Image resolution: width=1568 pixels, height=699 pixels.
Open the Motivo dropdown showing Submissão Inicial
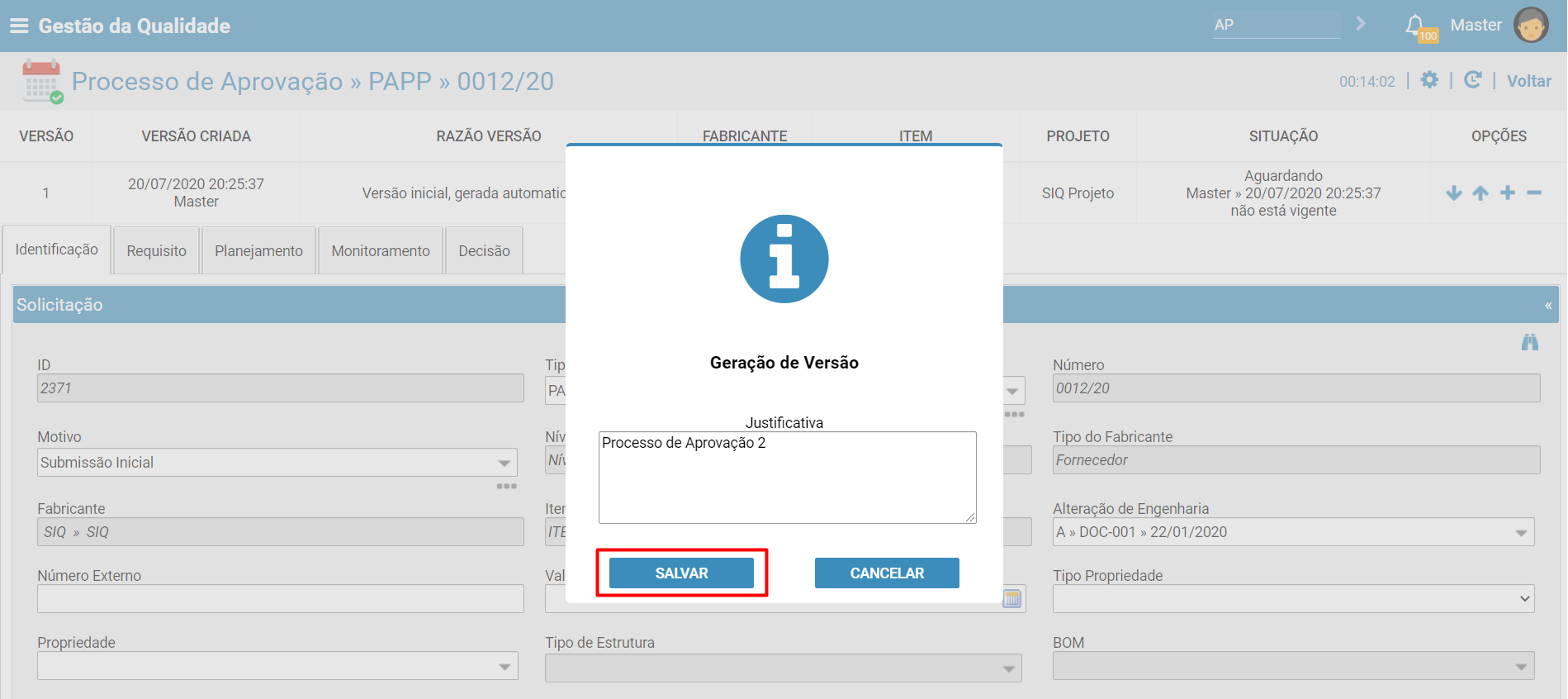click(277, 462)
